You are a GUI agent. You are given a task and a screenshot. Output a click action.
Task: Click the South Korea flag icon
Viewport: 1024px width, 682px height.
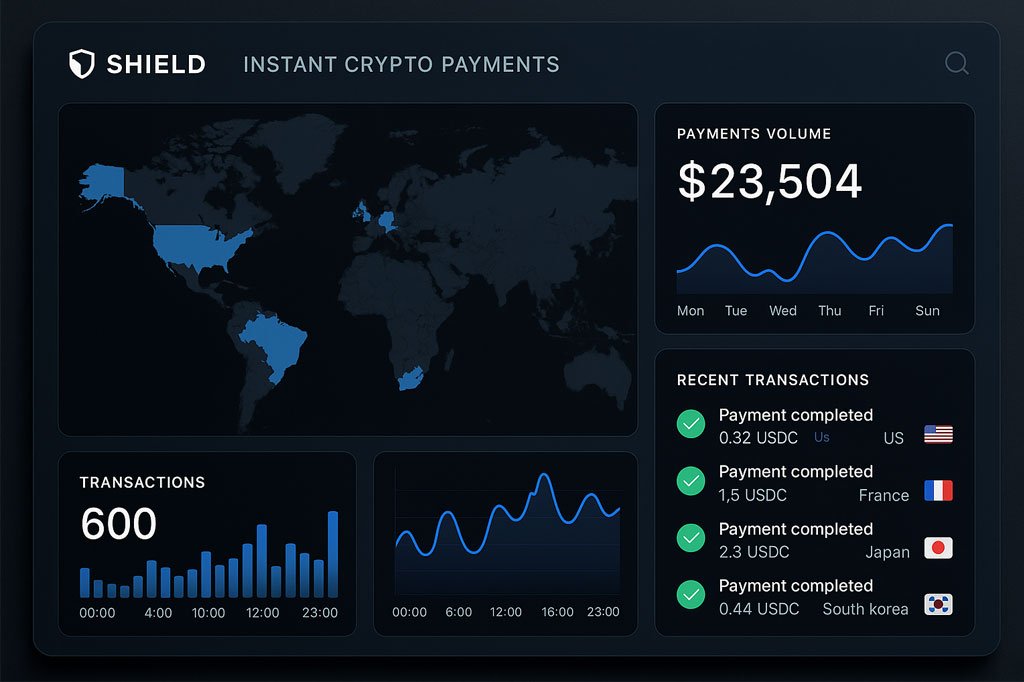coord(938,605)
